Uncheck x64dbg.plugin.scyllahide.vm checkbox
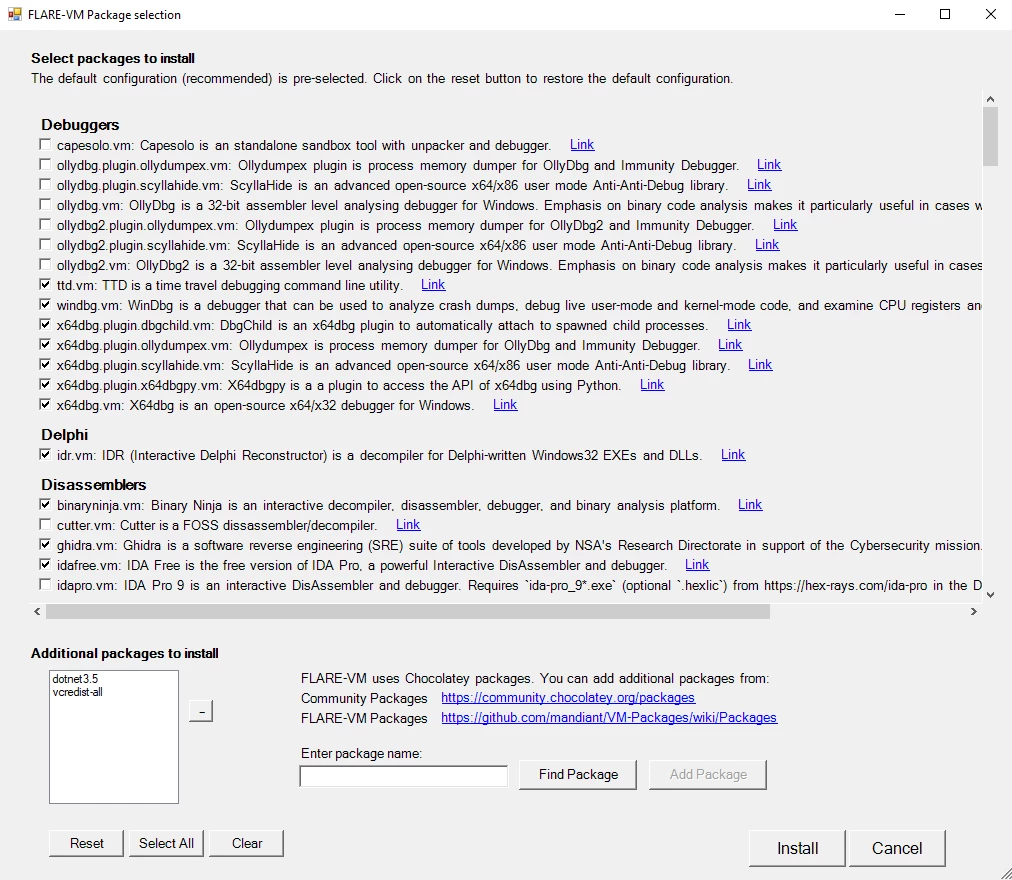Viewport: 1012px width, 880px height. 45,365
